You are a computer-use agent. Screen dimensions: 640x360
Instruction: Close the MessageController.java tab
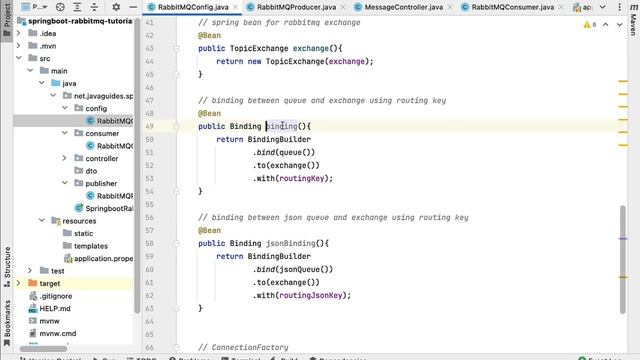(x=450, y=7)
